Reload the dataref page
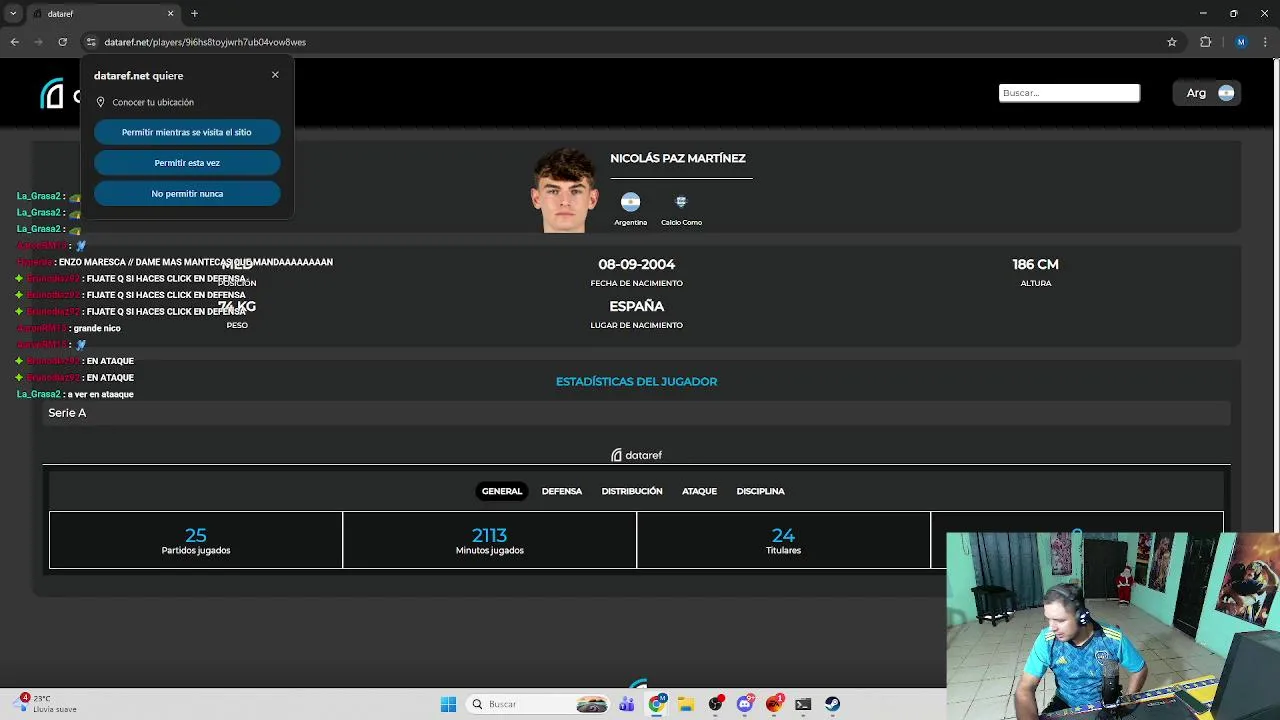 click(x=62, y=42)
